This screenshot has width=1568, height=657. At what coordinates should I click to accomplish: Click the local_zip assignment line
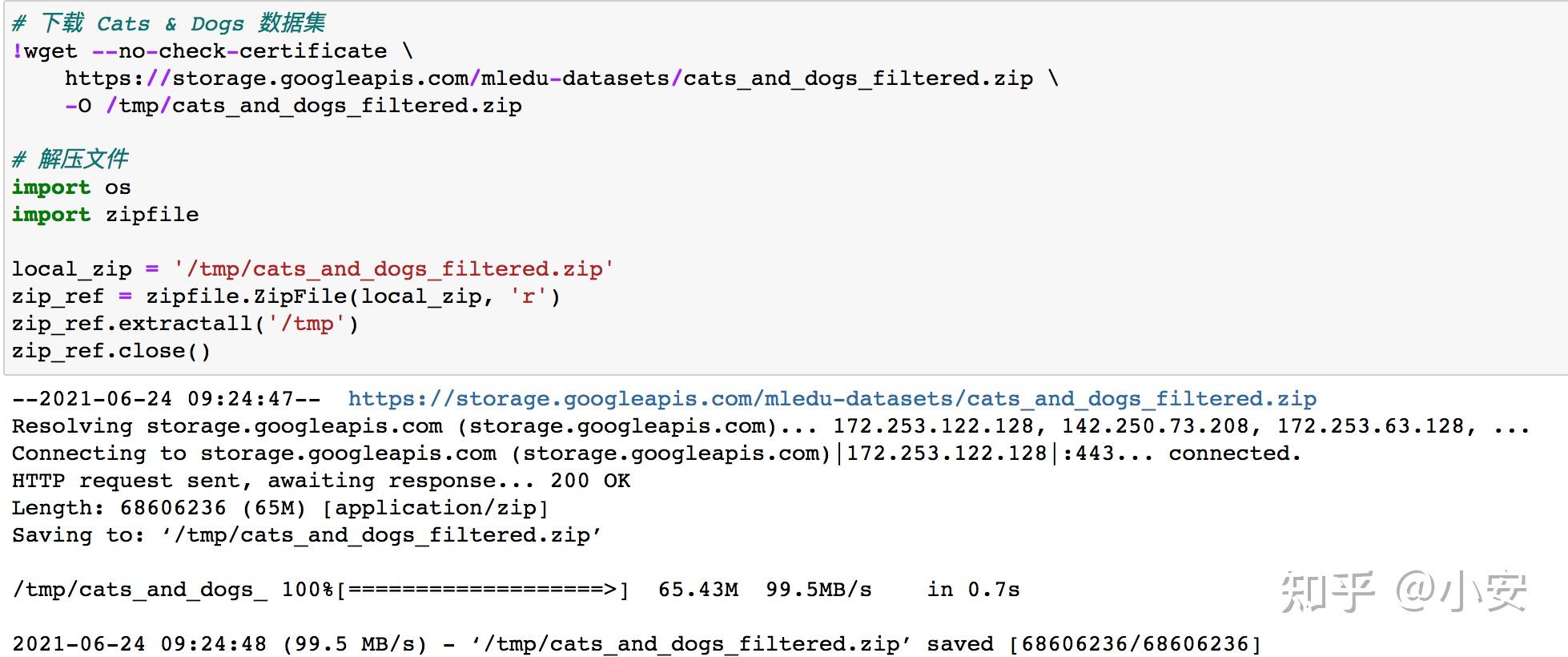click(312, 269)
